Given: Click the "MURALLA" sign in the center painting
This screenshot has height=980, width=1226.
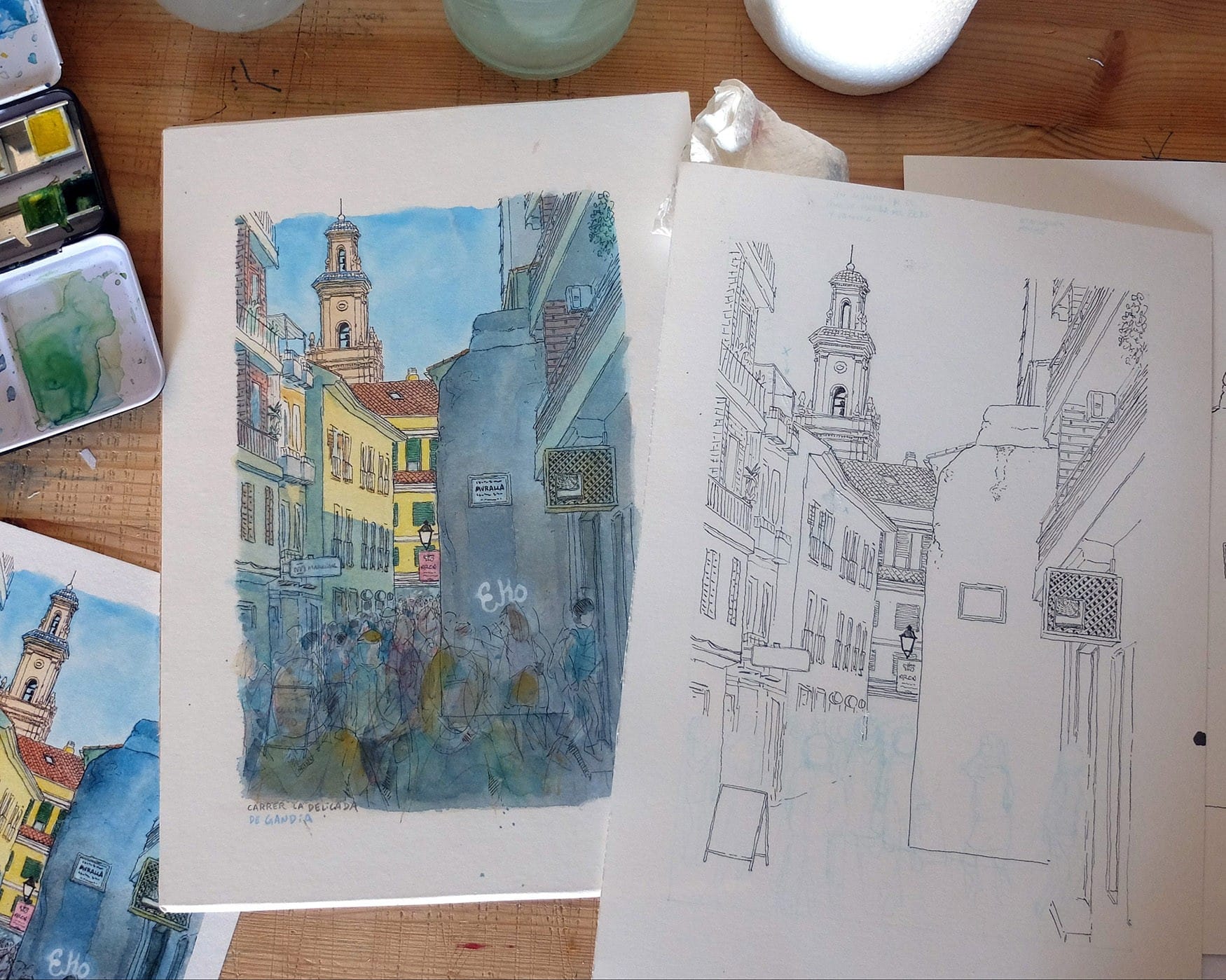Looking at the screenshot, I should pos(489,490).
